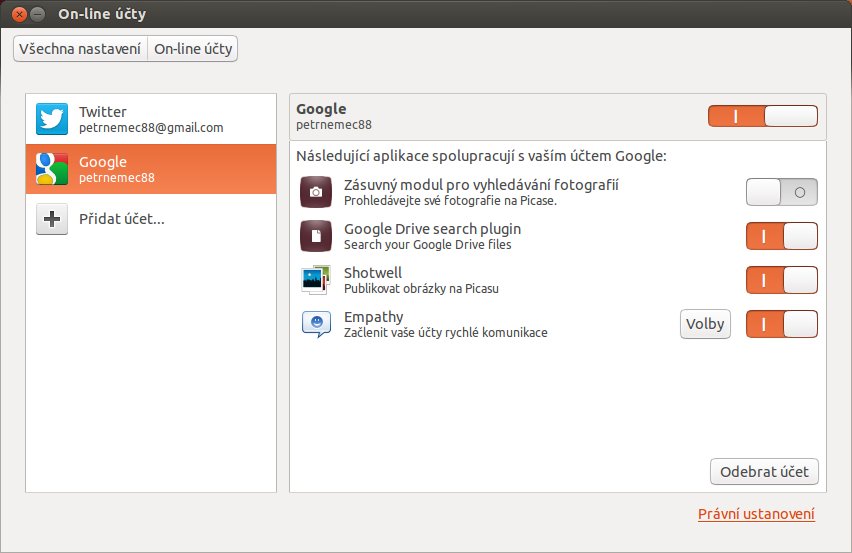Enable the photo search plugin switch
This screenshot has height=553, width=852.
pyautogui.click(x=781, y=192)
